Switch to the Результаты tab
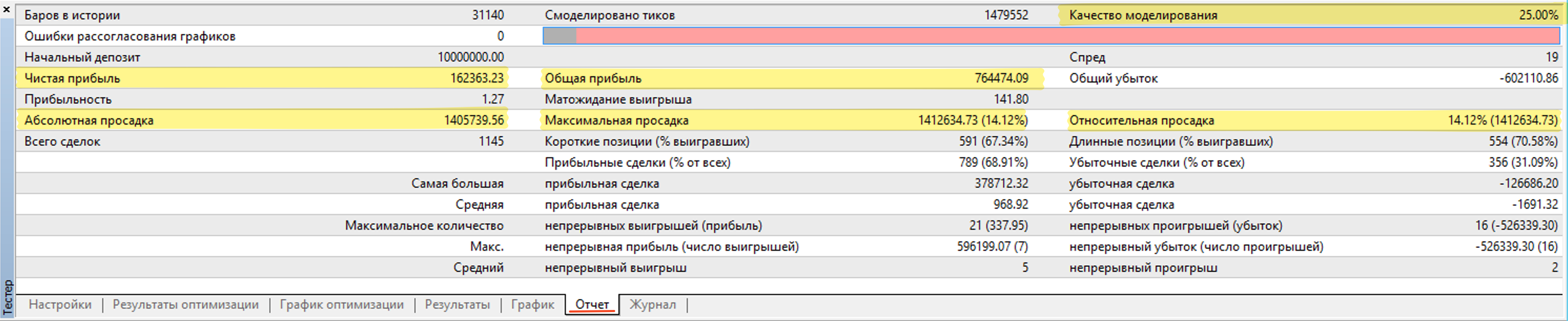Screen dimensions: 1568x321 coord(457,305)
